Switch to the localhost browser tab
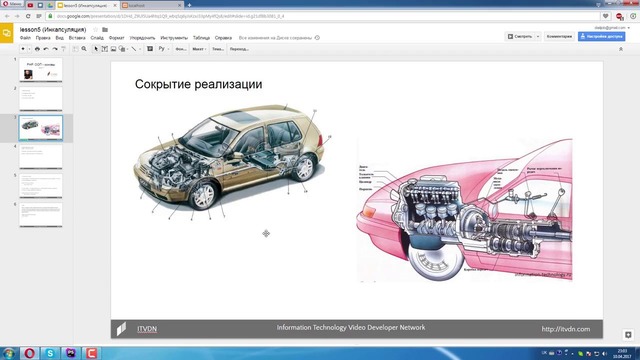This screenshot has height=360, width=640. pyautogui.click(x=151, y=5)
